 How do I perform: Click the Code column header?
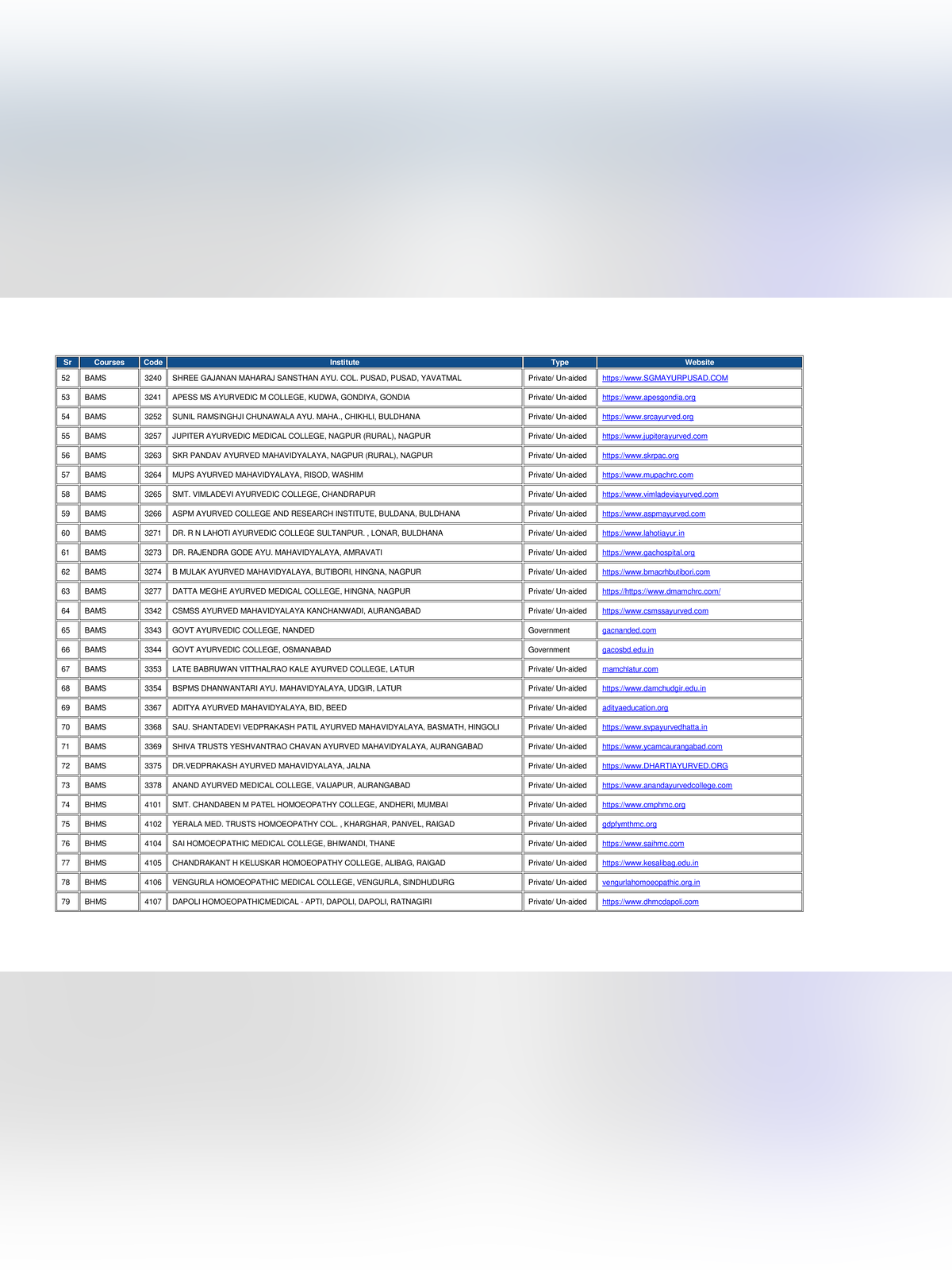pos(153,362)
